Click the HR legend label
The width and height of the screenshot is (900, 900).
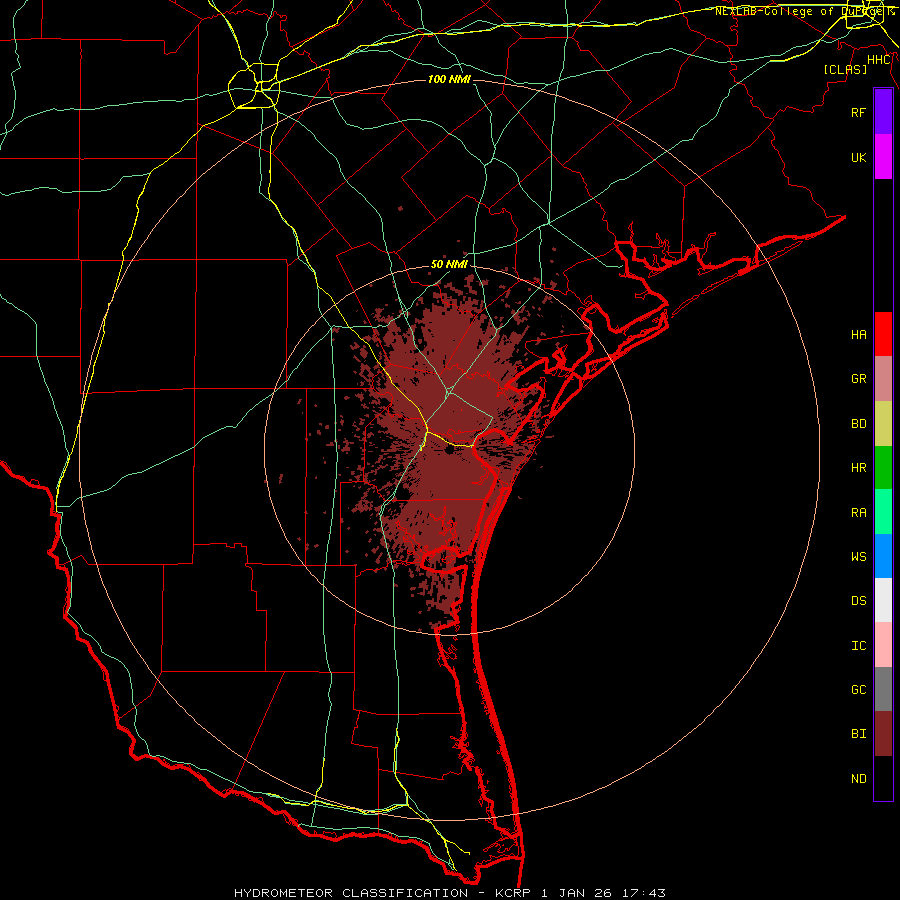[x=858, y=468]
